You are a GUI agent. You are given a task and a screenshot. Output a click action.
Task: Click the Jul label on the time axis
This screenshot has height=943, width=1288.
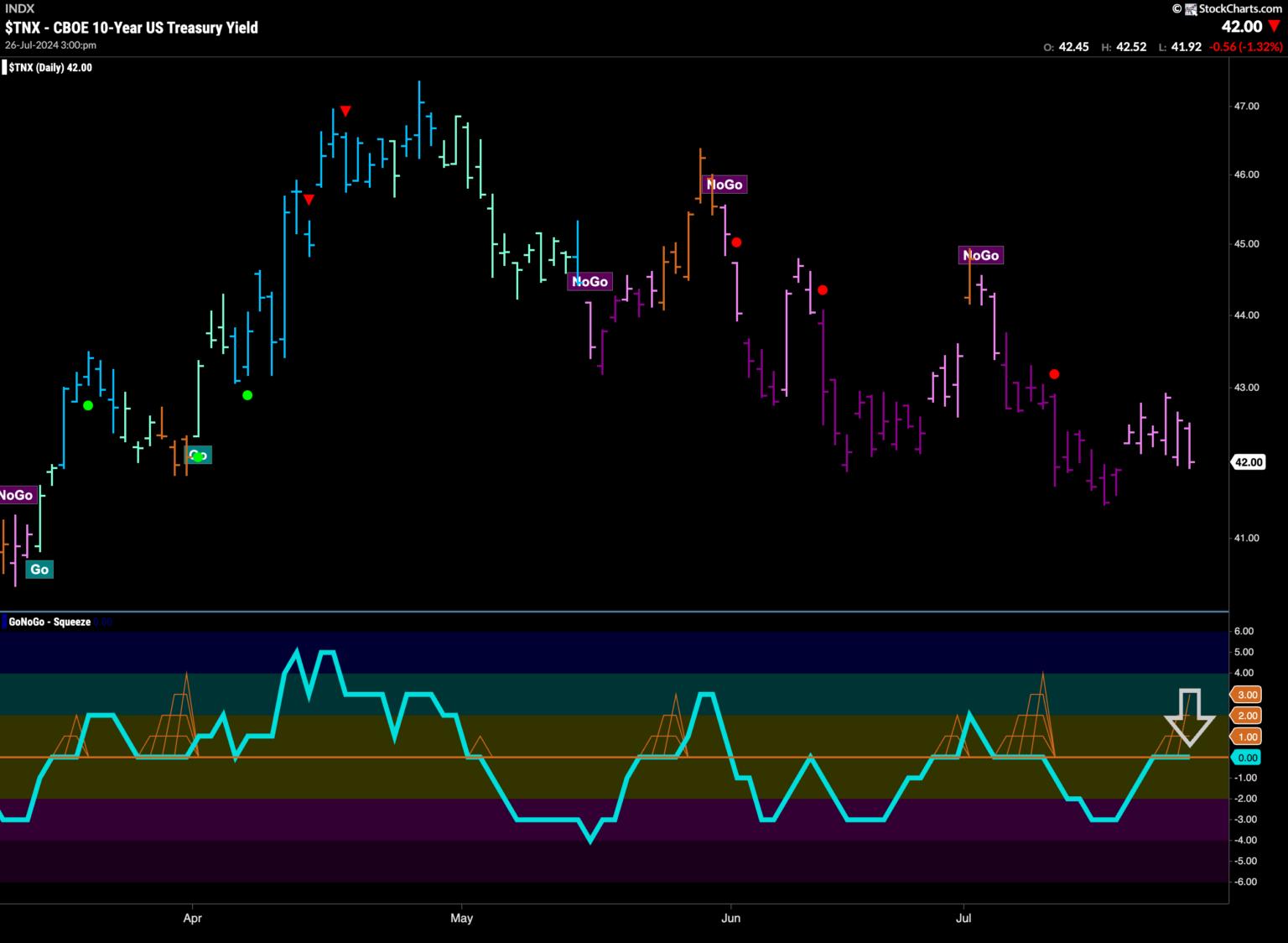pyautogui.click(x=963, y=918)
